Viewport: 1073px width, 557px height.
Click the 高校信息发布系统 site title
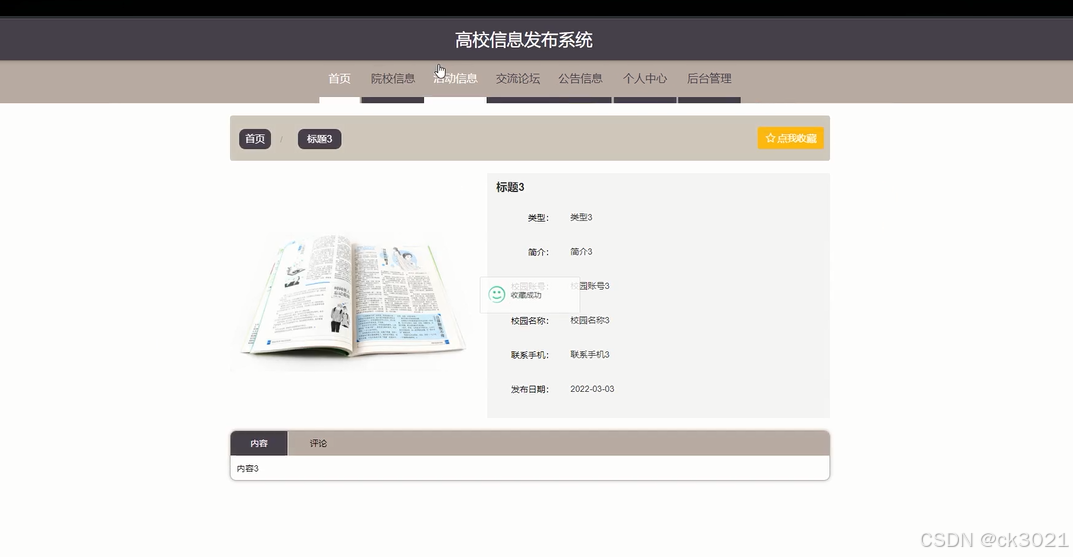[x=524, y=40]
